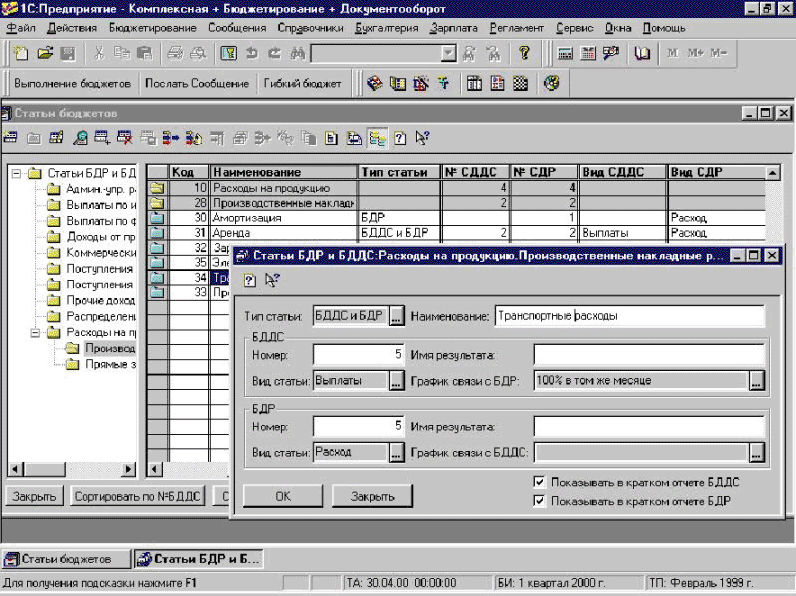Click the Undo arrow icon

252,53
